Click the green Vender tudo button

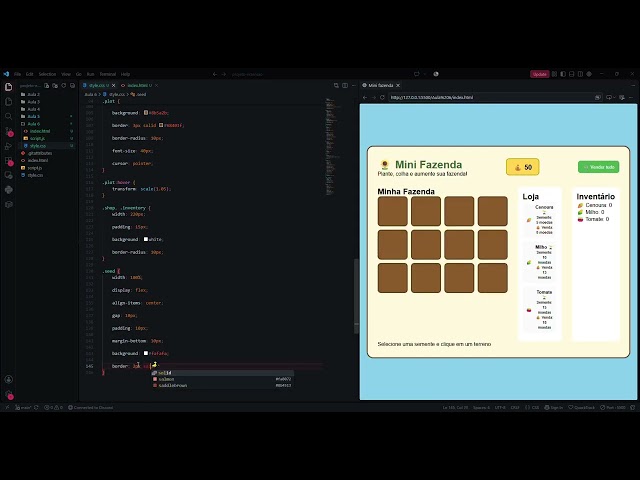[x=598, y=167]
